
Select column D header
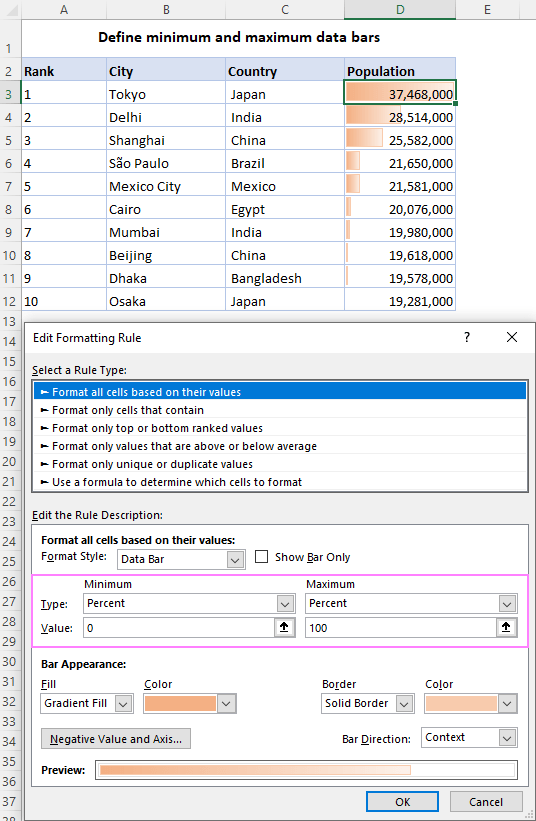coord(400,9)
